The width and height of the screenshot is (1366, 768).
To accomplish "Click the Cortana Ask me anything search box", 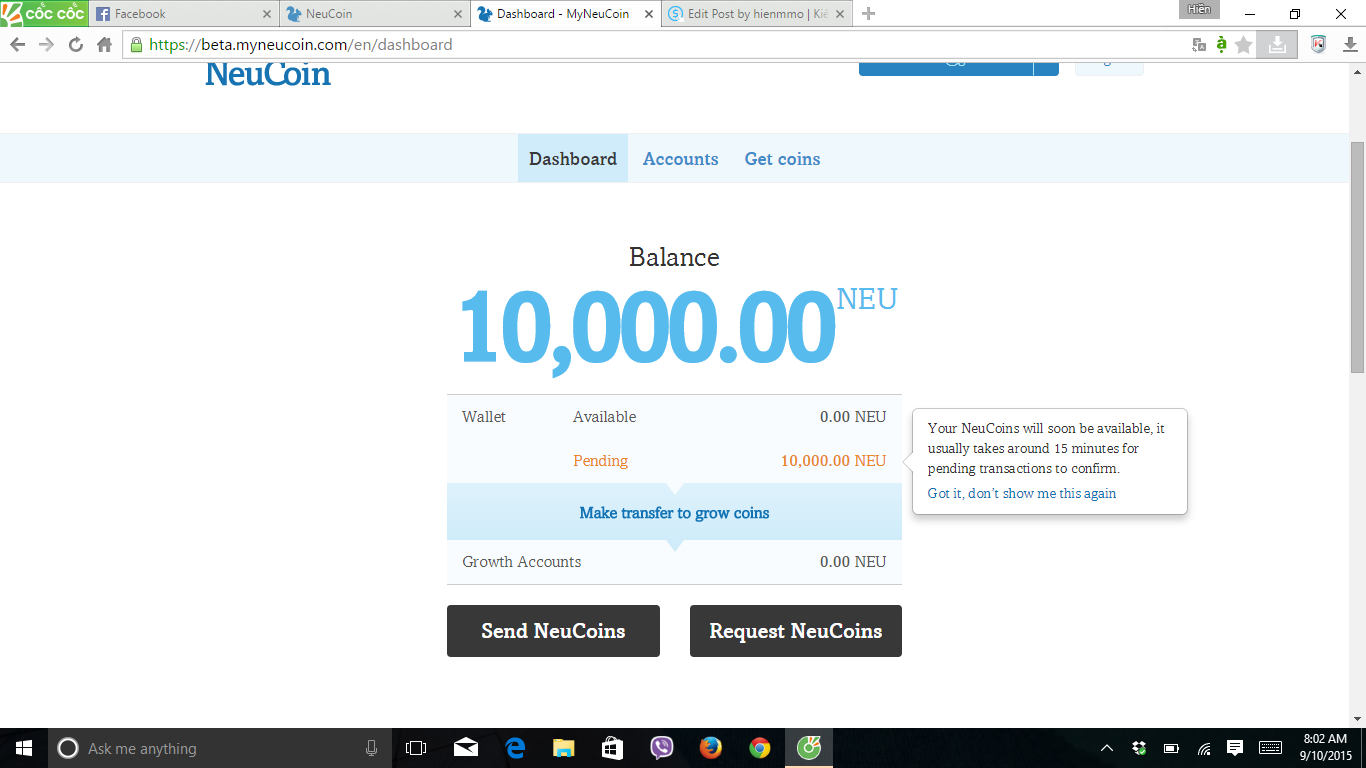I will pos(218,748).
